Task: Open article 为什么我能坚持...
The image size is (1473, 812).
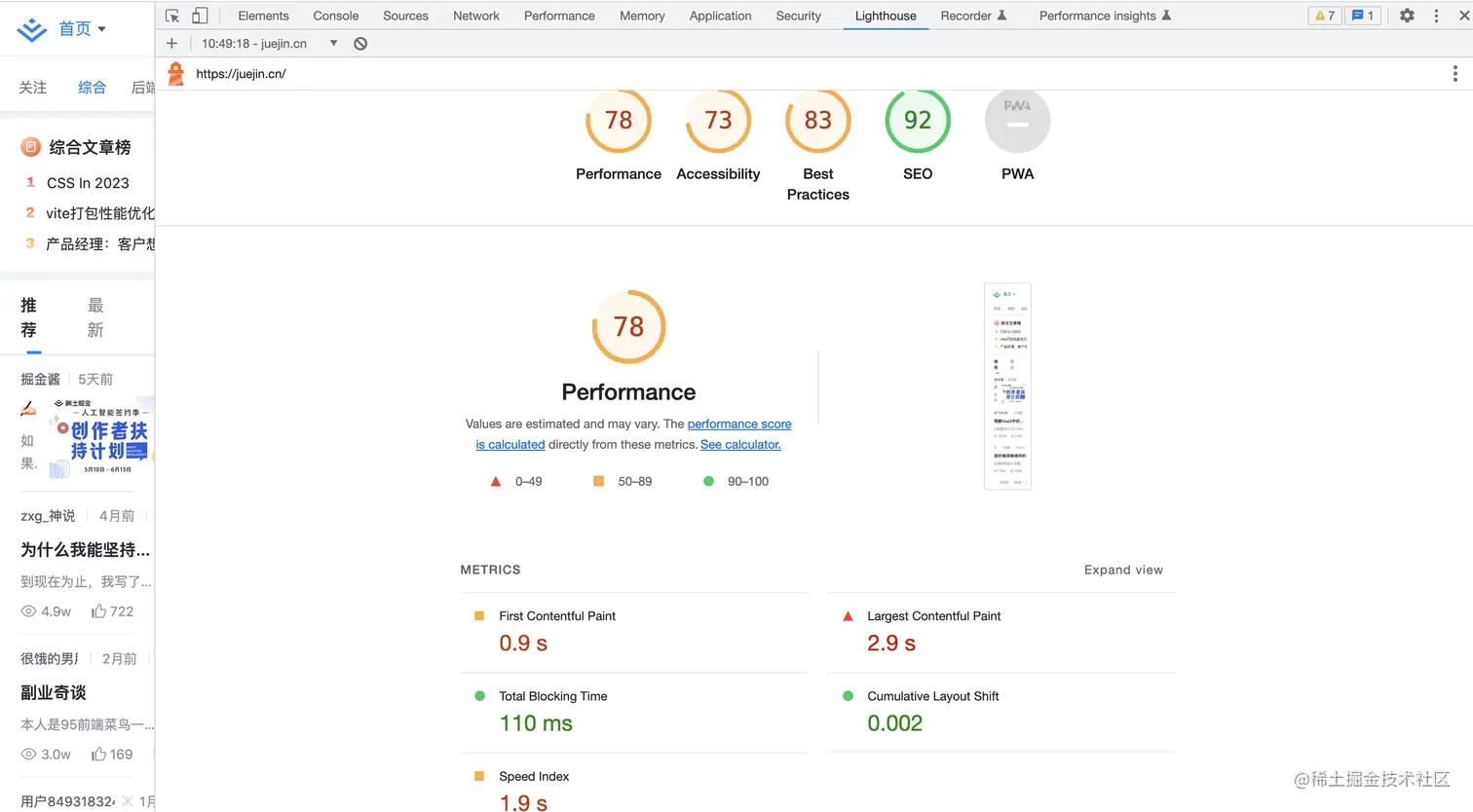Action: point(86,550)
